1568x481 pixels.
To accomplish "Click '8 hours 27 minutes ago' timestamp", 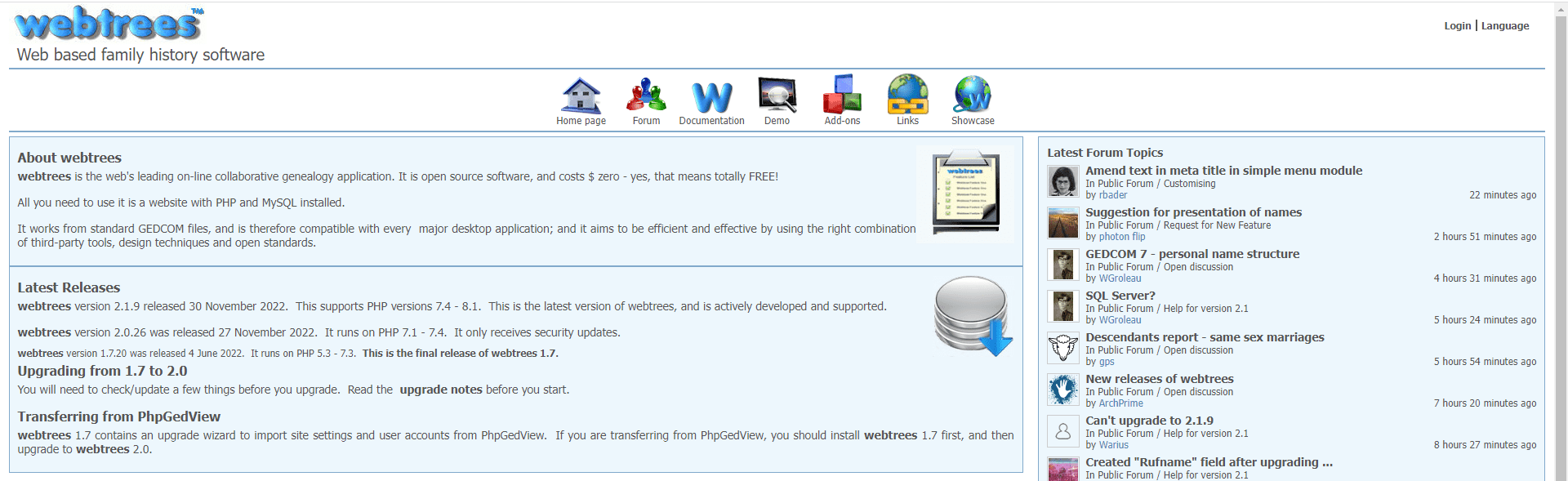I will pos(1486,445).
